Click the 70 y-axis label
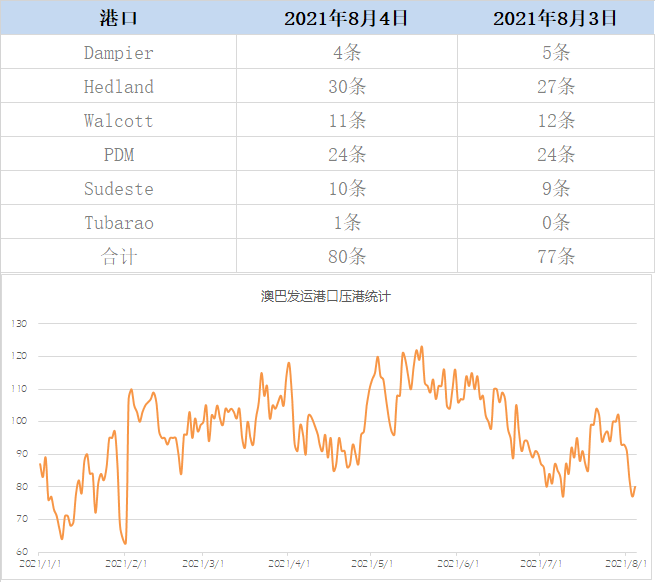This screenshot has height=582, width=655. (22, 519)
